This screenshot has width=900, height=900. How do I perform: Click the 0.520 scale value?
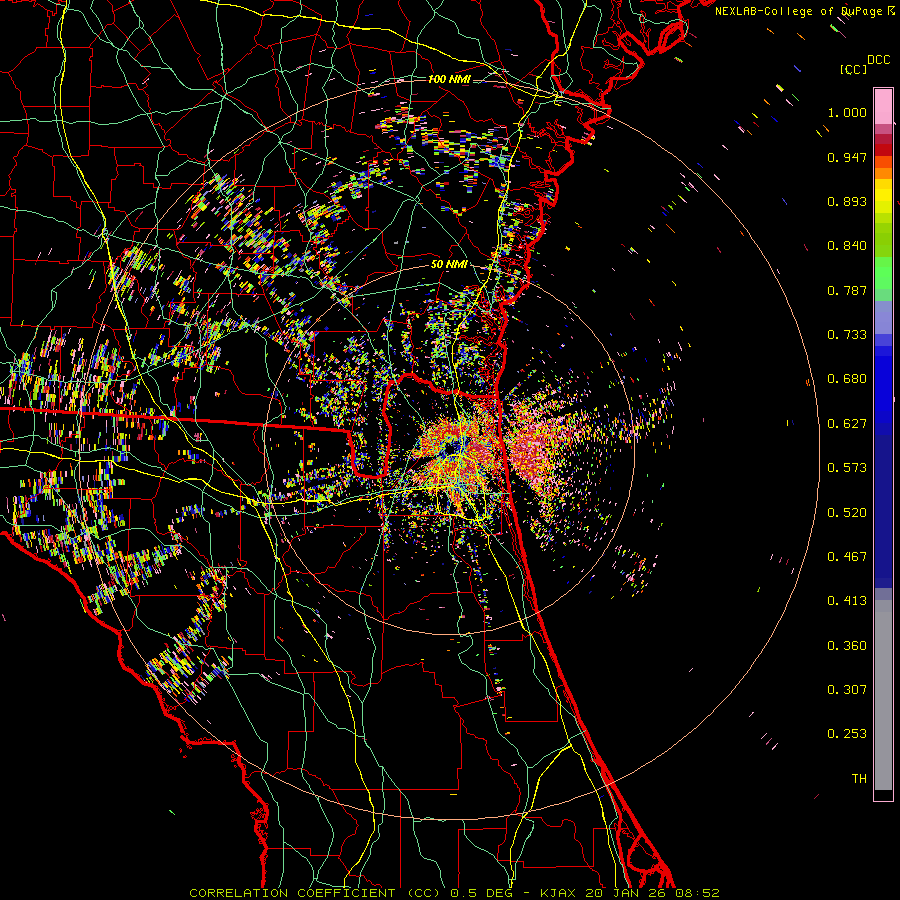tap(847, 513)
